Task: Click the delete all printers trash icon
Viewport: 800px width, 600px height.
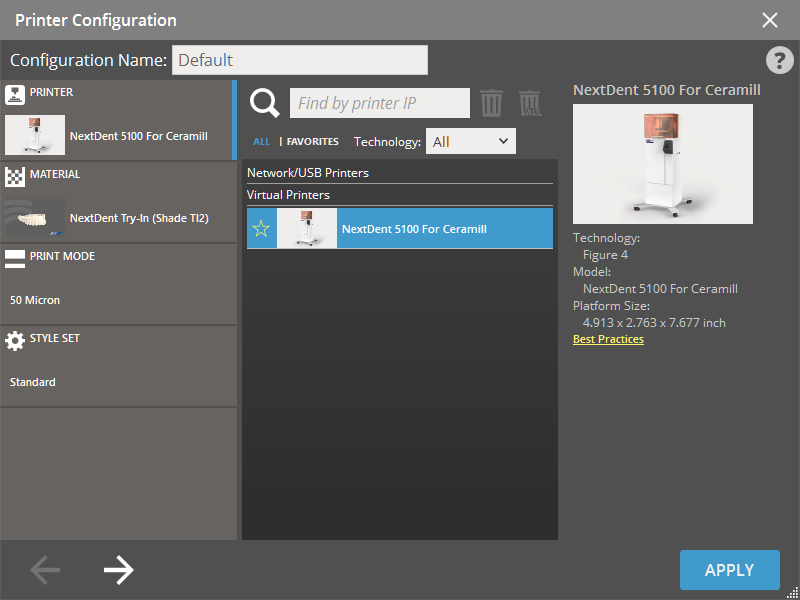Action: pos(530,103)
